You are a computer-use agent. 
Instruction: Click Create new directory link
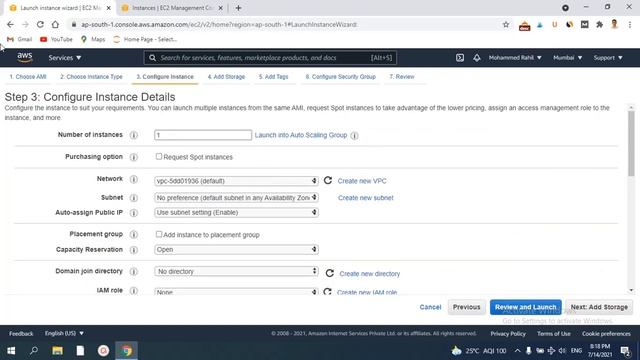(x=370, y=273)
